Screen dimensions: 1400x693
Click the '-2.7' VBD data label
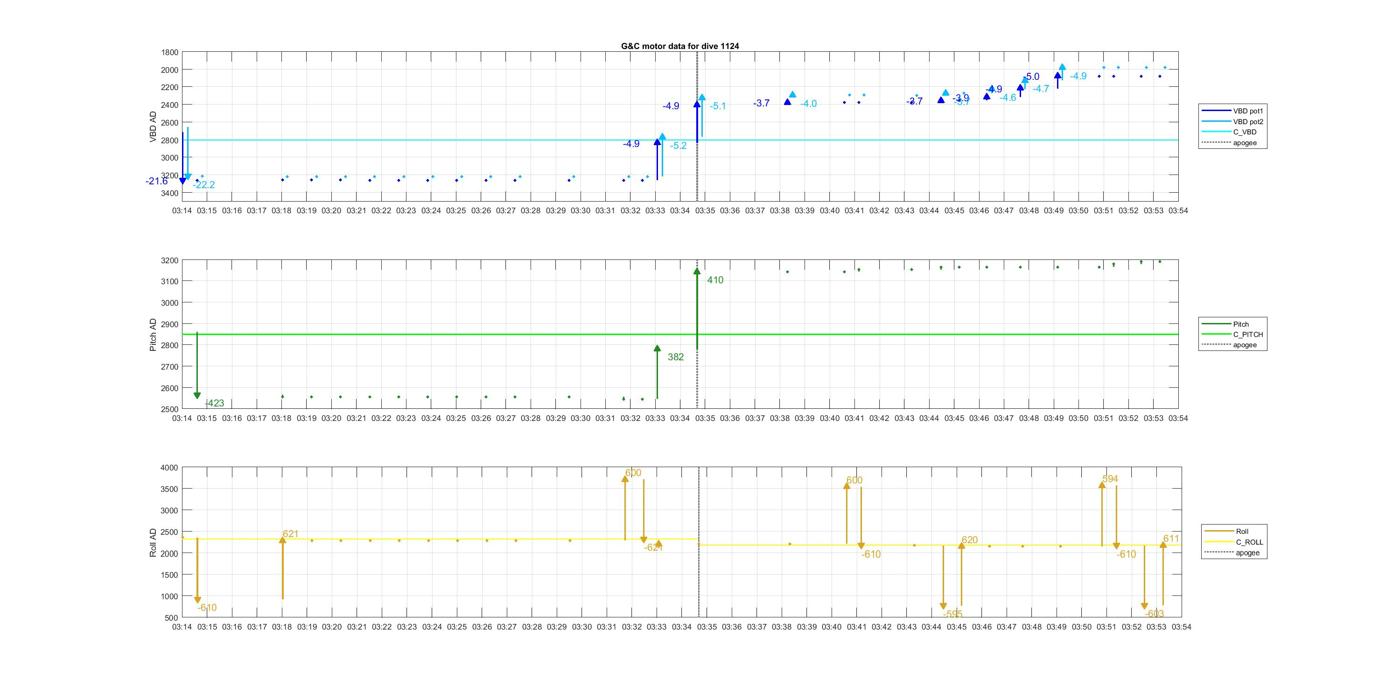[915, 102]
